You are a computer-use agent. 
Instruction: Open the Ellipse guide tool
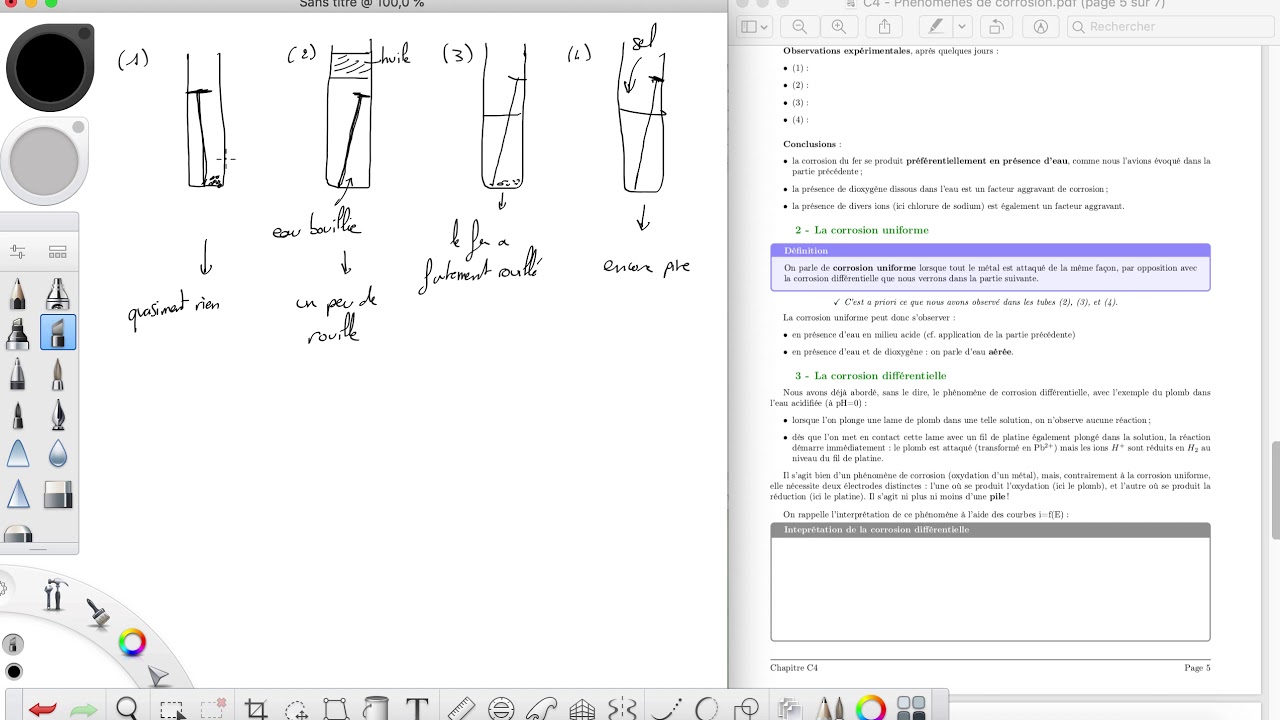(x=501, y=709)
